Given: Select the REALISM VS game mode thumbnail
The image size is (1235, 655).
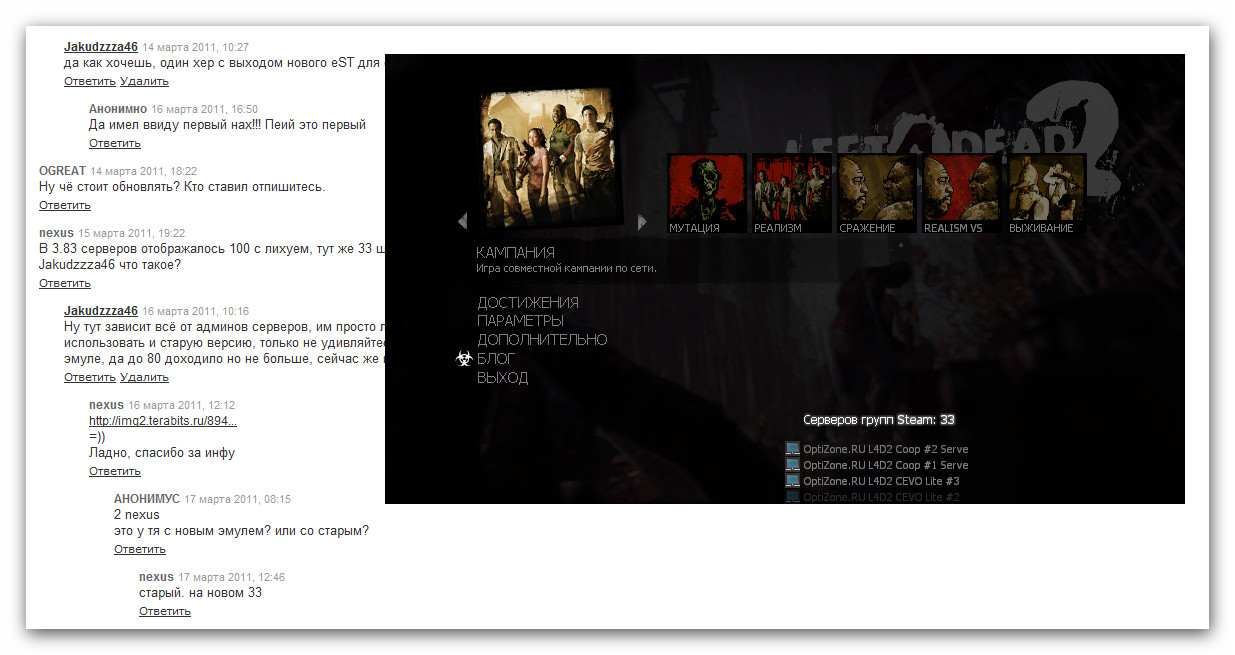Looking at the screenshot, I should pyautogui.click(x=962, y=194).
